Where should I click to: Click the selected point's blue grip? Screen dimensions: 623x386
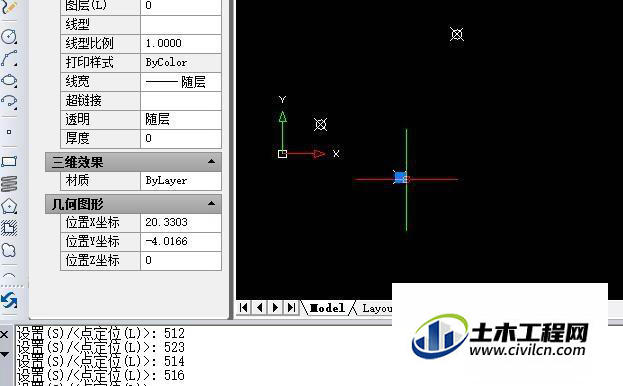(400, 178)
